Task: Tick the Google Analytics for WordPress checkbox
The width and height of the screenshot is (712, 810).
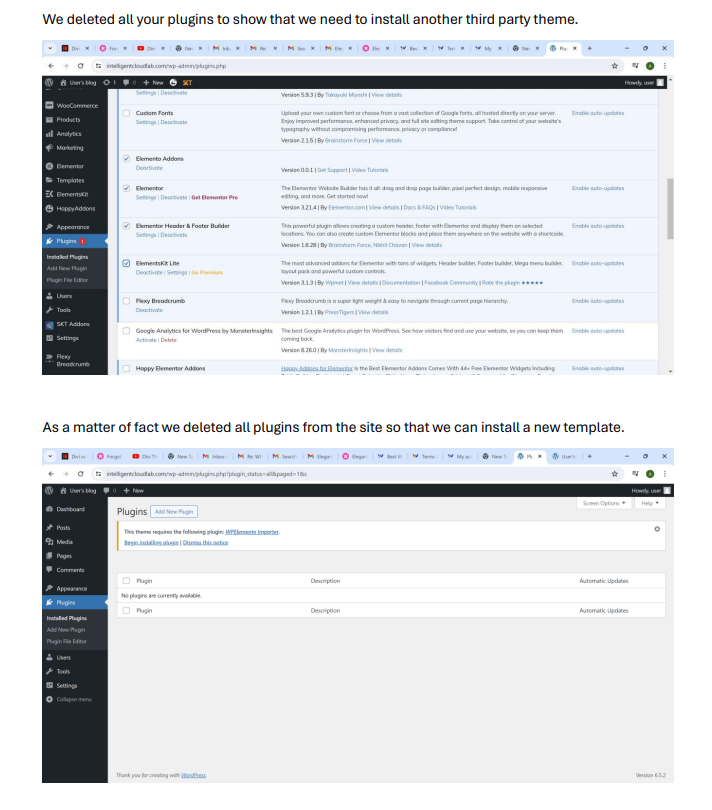Action: click(126, 331)
